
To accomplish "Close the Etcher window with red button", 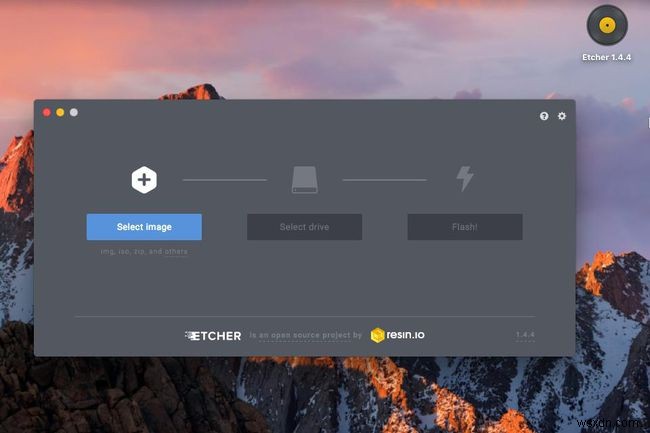I will coord(47,112).
